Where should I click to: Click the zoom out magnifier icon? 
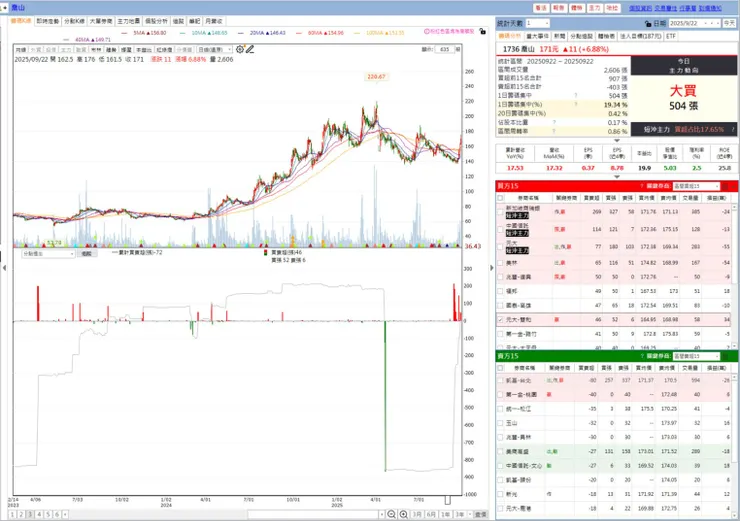[x=391, y=514]
